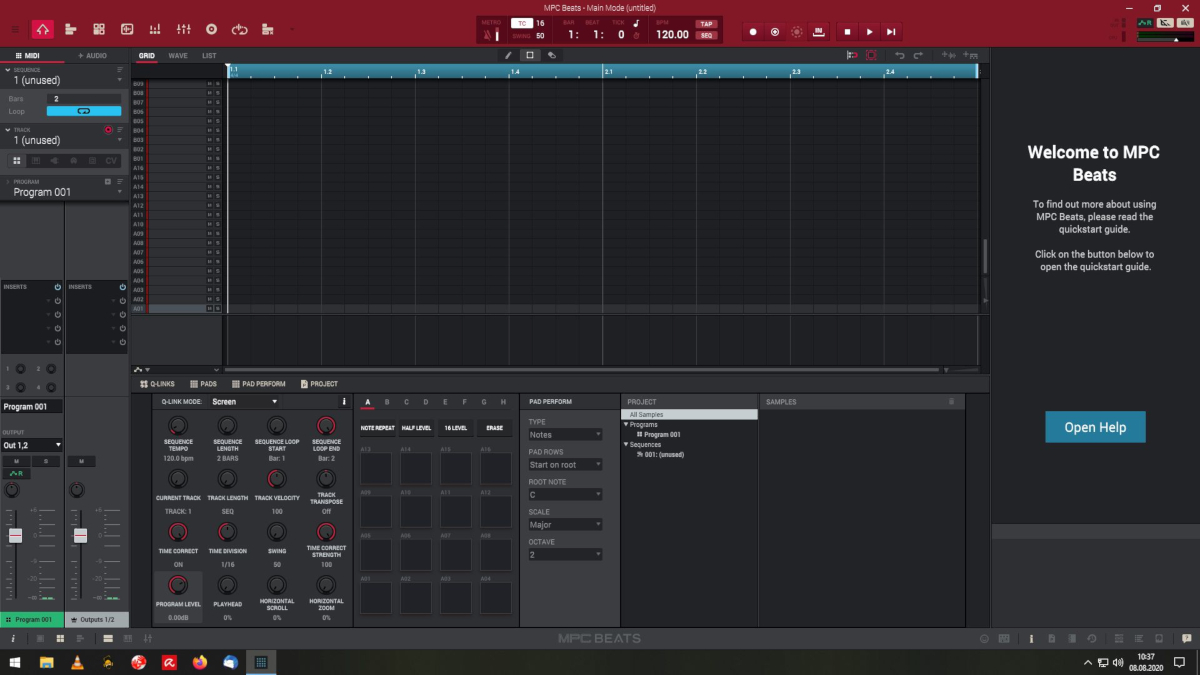Viewport: 1200px width, 675px height.
Task: Switch to the MIDI tab
Action: click(32, 56)
